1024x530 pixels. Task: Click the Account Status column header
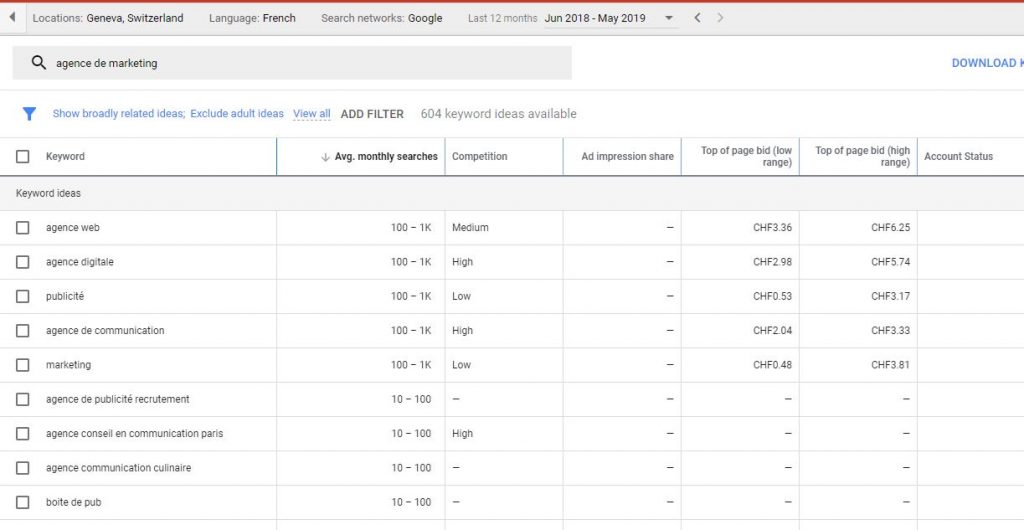click(x=958, y=157)
